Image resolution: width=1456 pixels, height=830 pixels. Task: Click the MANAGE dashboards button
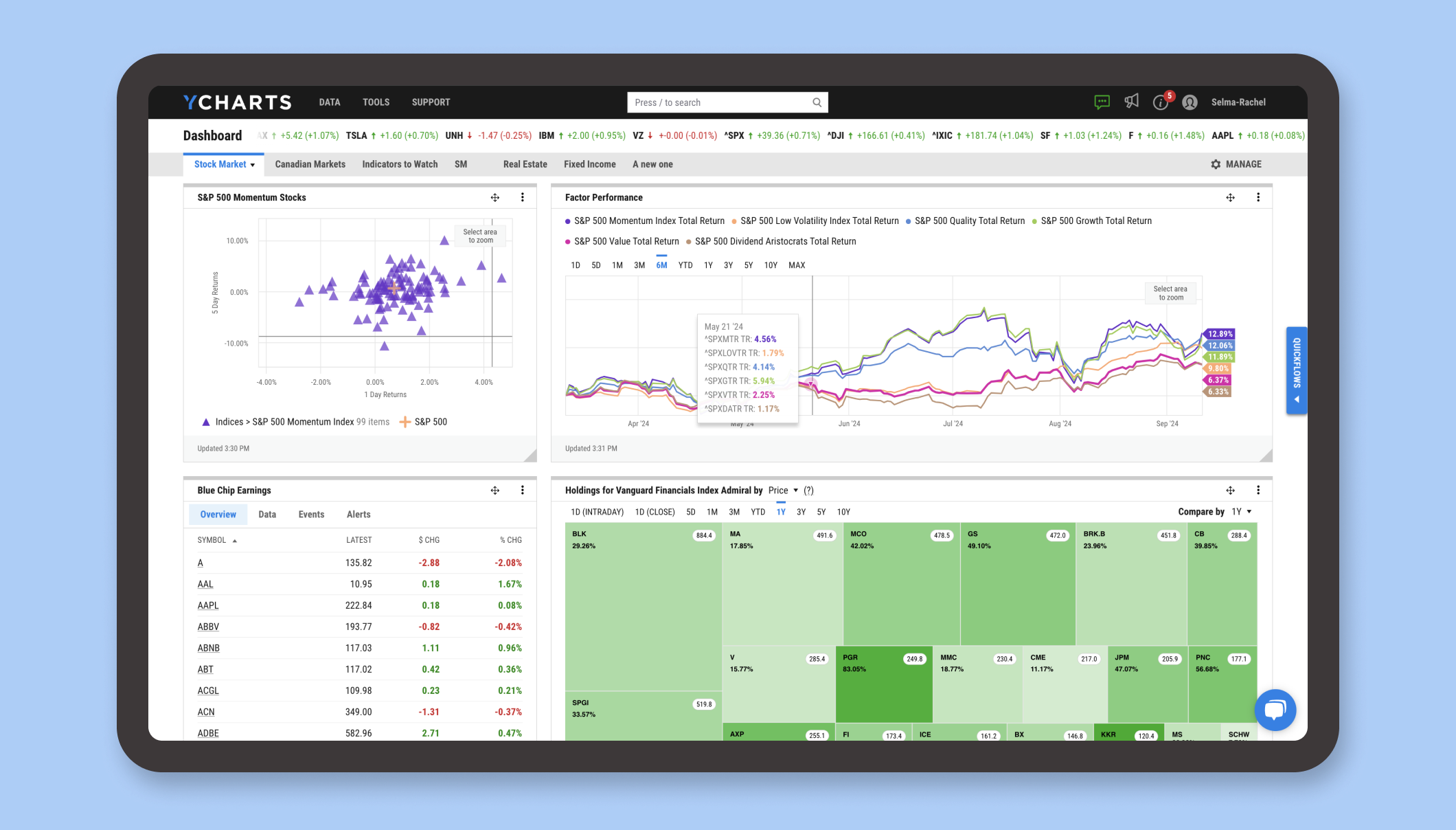pyautogui.click(x=1236, y=164)
